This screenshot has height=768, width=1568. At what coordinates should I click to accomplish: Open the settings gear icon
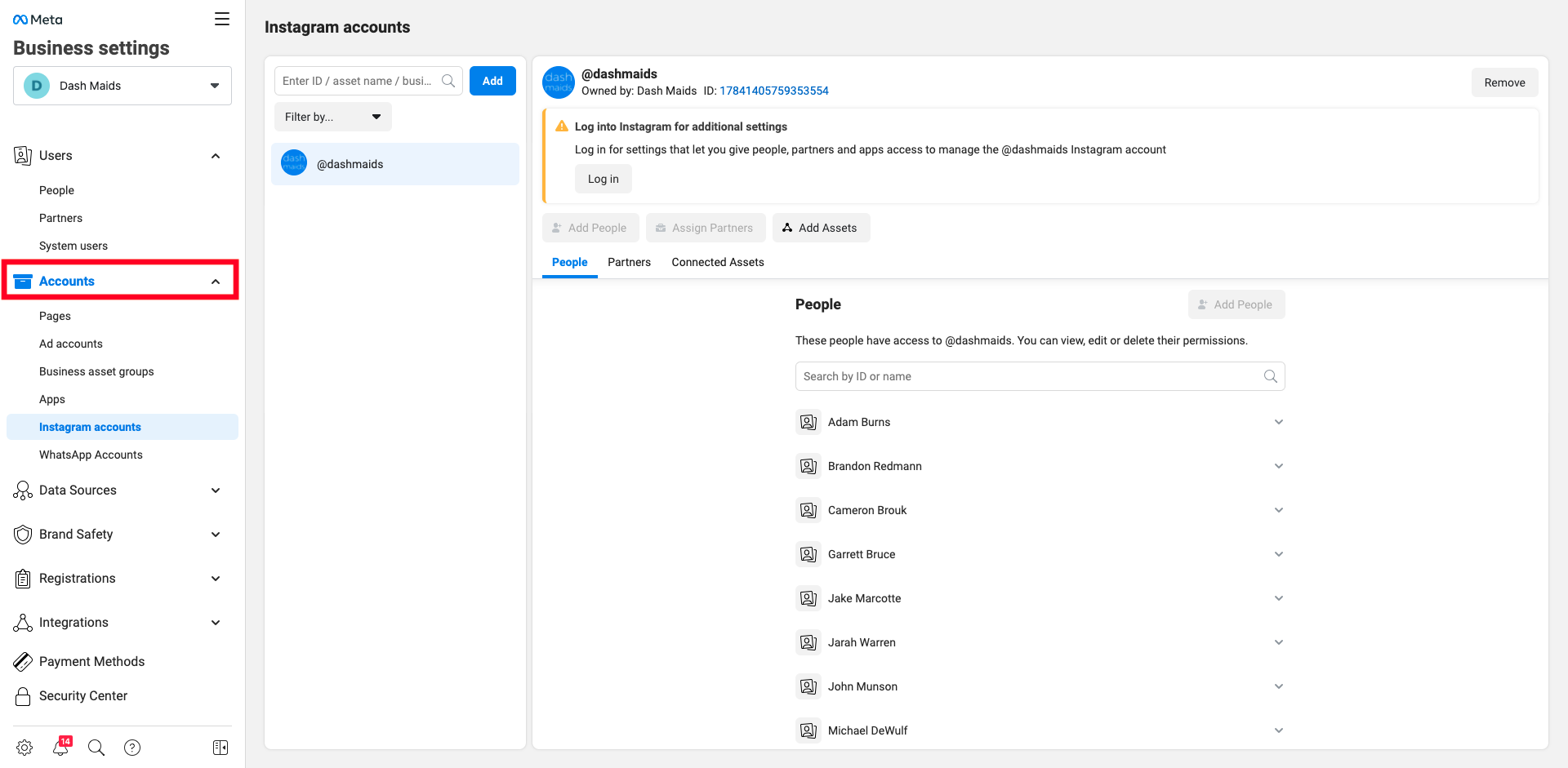[x=24, y=748]
